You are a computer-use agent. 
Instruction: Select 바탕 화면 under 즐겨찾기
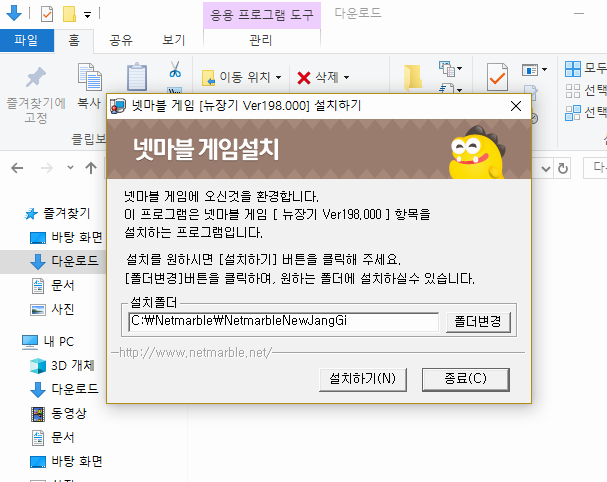pyautogui.click(x=77, y=237)
